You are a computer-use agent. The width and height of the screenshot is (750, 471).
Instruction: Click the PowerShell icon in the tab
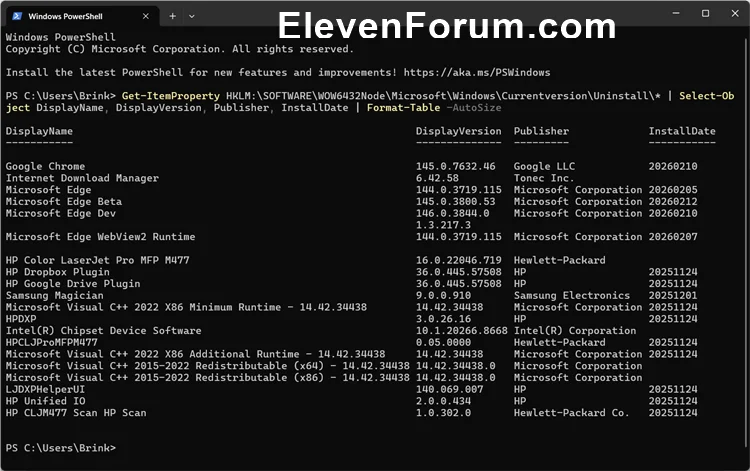coord(17,16)
